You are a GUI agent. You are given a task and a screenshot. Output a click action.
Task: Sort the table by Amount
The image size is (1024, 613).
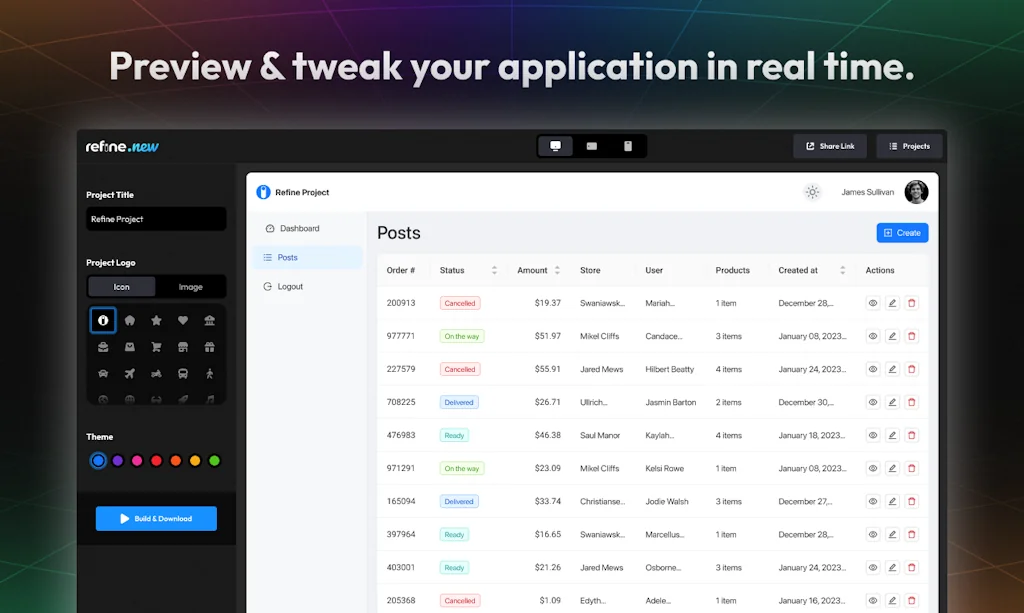point(556,269)
